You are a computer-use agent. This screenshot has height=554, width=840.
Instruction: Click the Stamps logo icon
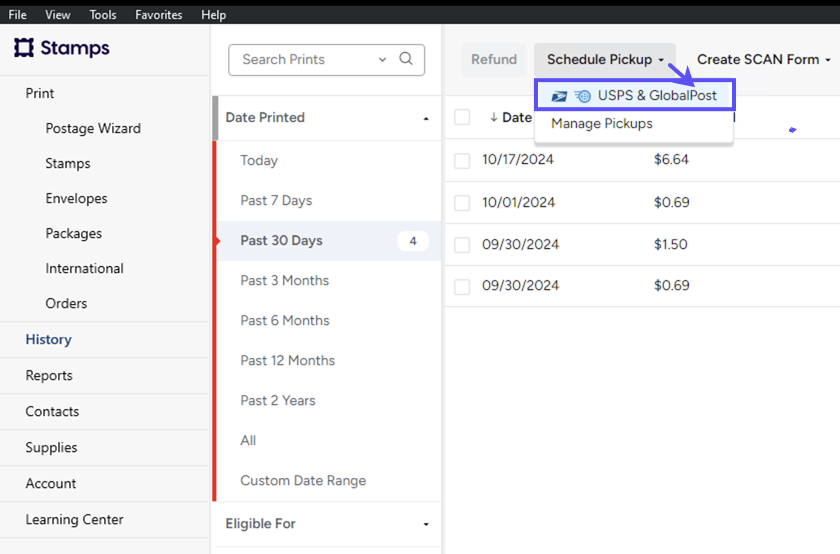24,48
